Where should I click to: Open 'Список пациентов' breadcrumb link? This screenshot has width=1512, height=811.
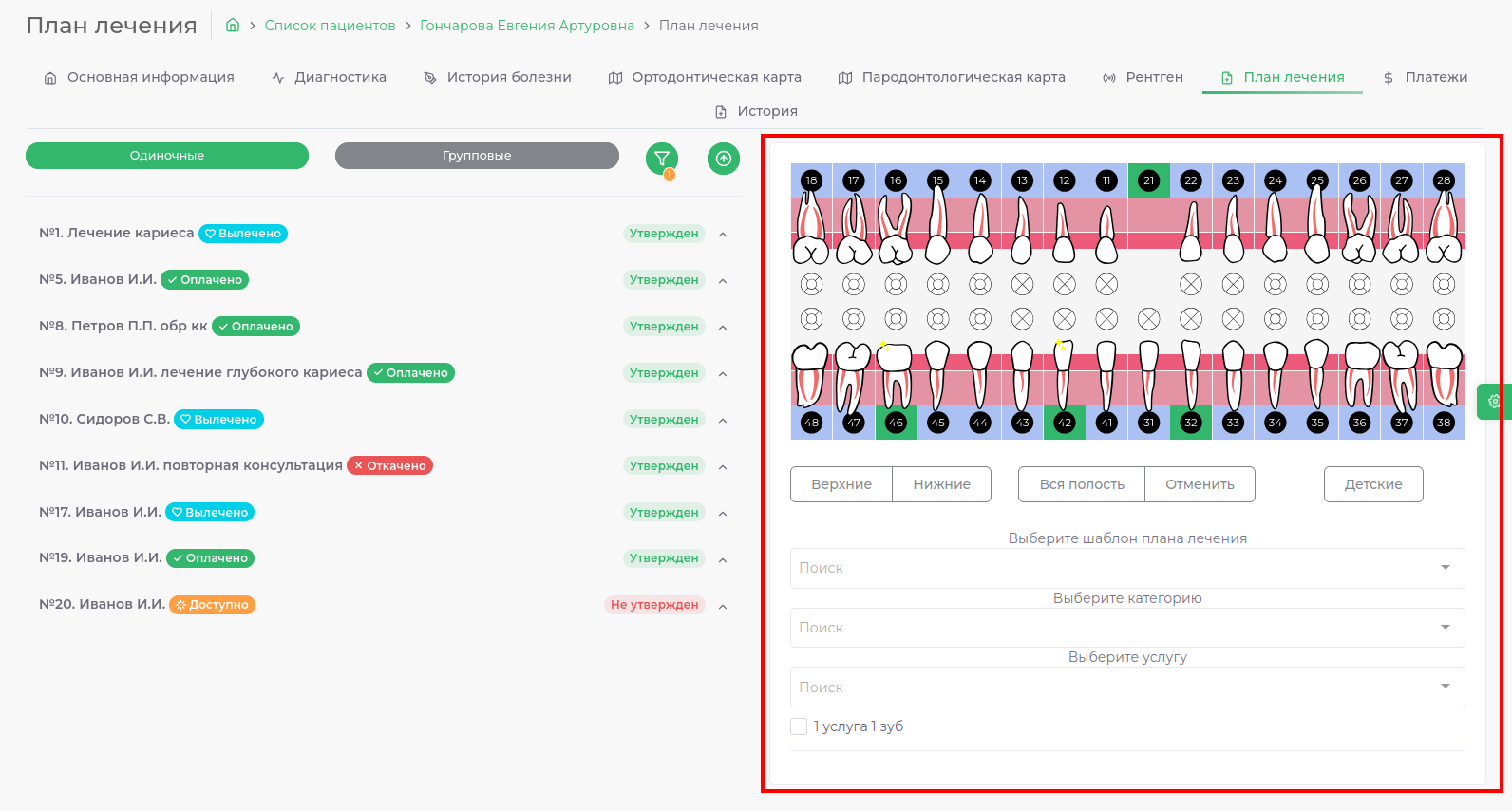(330, 26)
